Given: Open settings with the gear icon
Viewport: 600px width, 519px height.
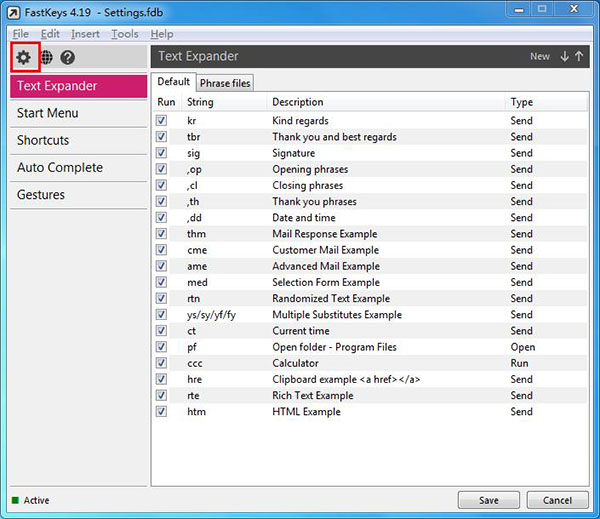Looking at the screenshot, I should 23,58.
